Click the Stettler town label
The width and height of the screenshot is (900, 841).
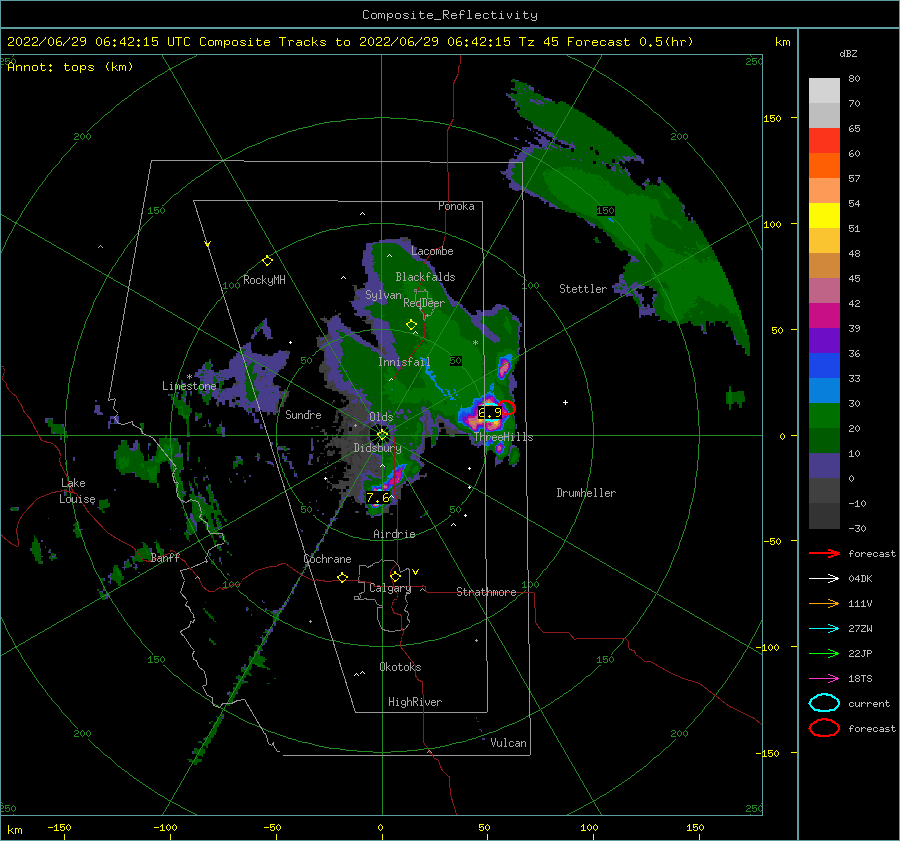(x=583, y=289)
